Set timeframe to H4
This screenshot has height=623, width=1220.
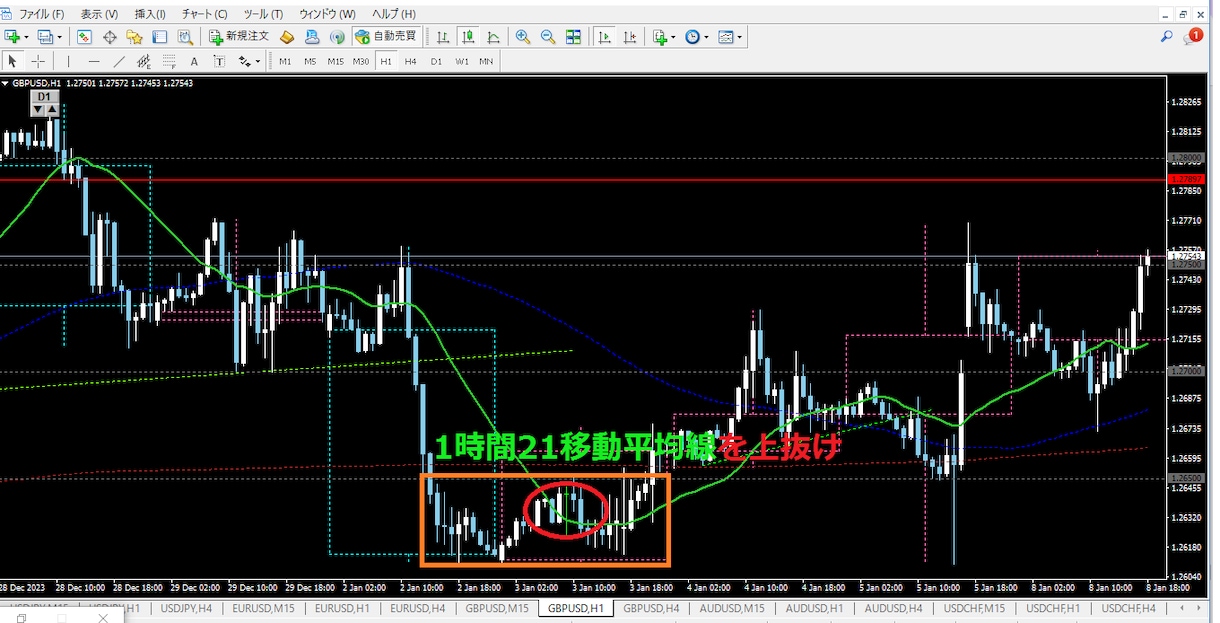point(410,62)
